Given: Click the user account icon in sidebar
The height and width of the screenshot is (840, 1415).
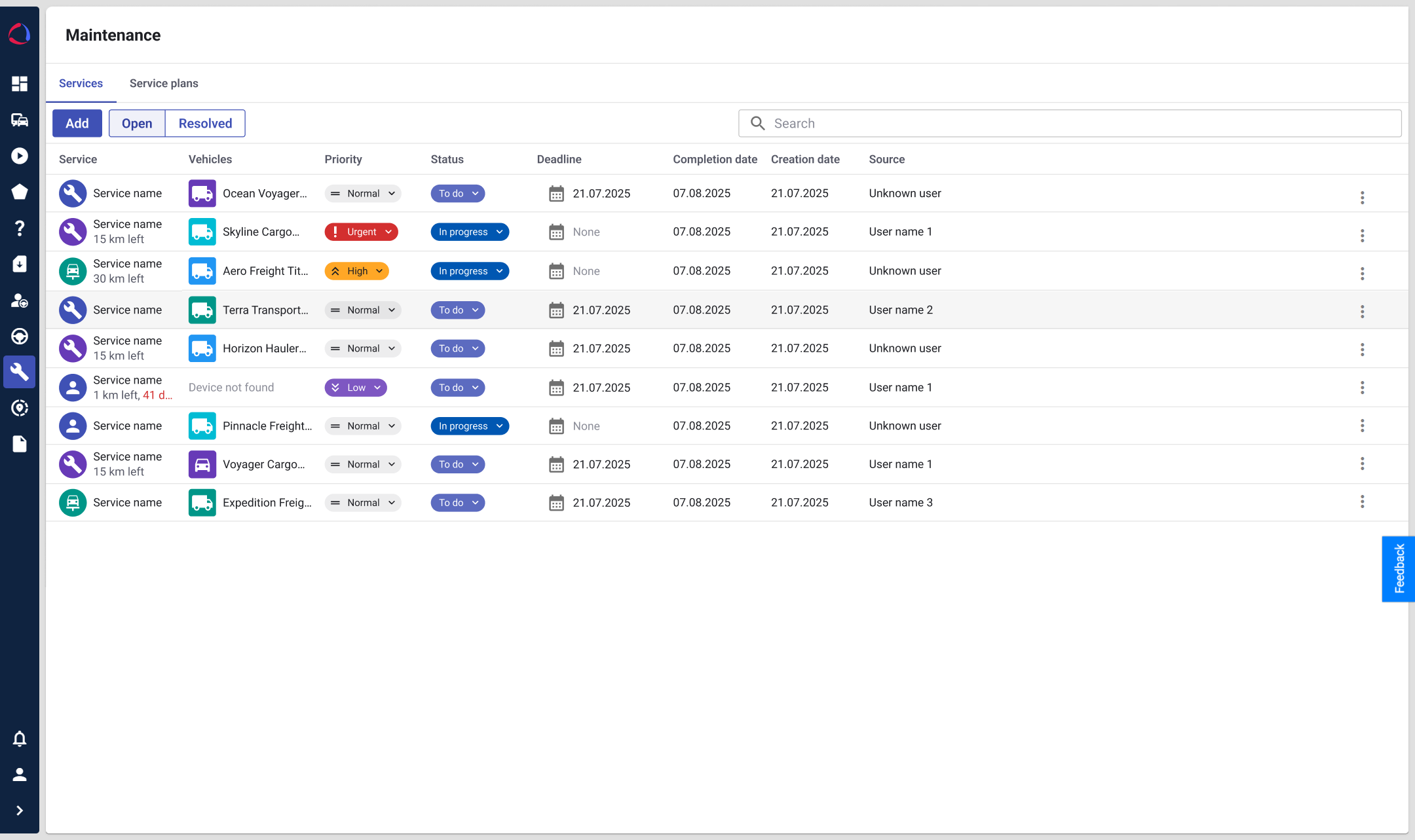Looking at the screenshot, I should pyautogui.click(x=20, y=775).
